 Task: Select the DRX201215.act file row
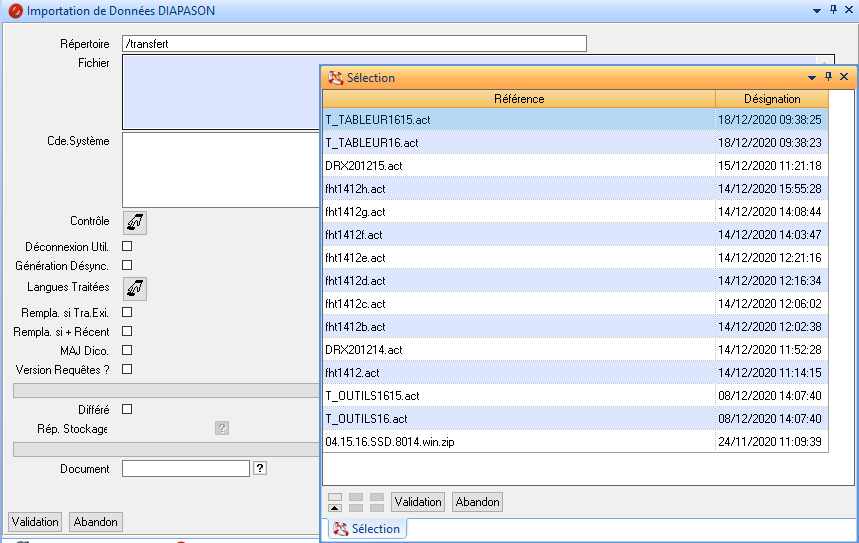519,166
